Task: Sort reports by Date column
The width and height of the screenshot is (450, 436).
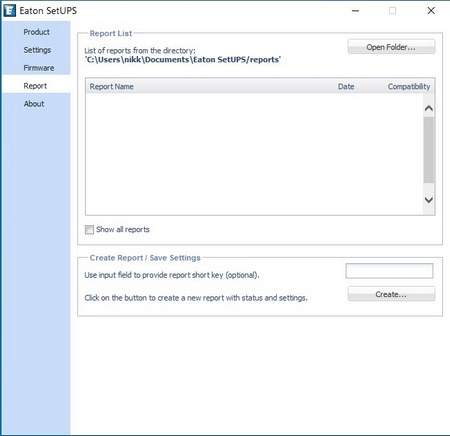Action: pyautogui.click(x=346, y=87)
